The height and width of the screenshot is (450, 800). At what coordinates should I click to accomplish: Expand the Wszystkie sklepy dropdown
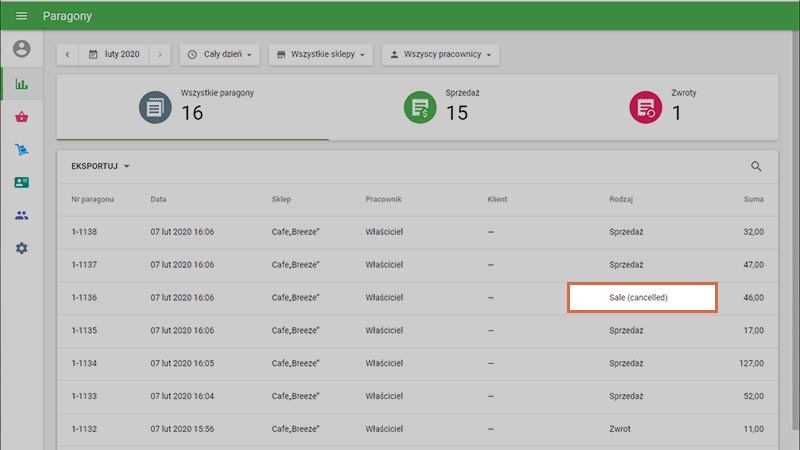point(321,54)
